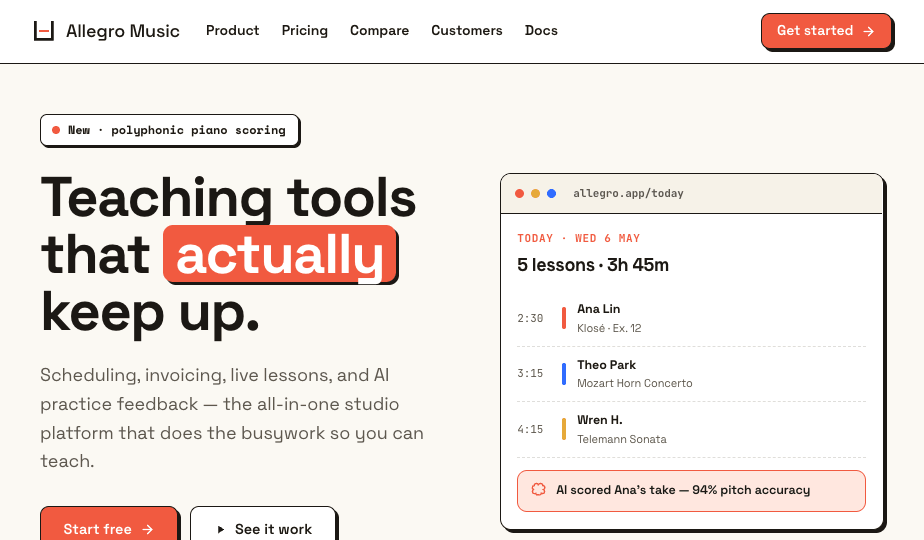The image size is (924, 540).
Task: Click the Allegro Music logo icon
Action: [44, 31]
